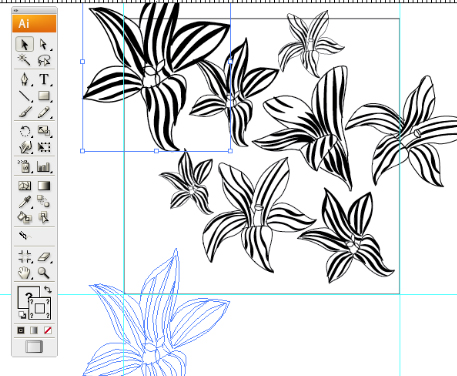
Task: Activate the Free Transform tool
Action: pos(44,147)
